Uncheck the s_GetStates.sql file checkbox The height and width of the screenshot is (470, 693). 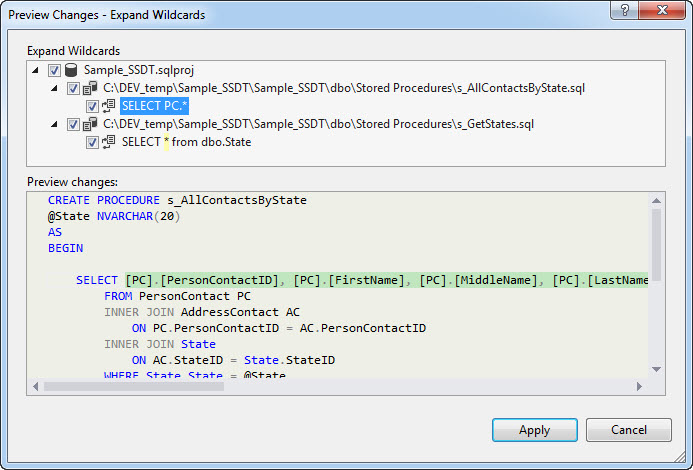pos(73,125)
